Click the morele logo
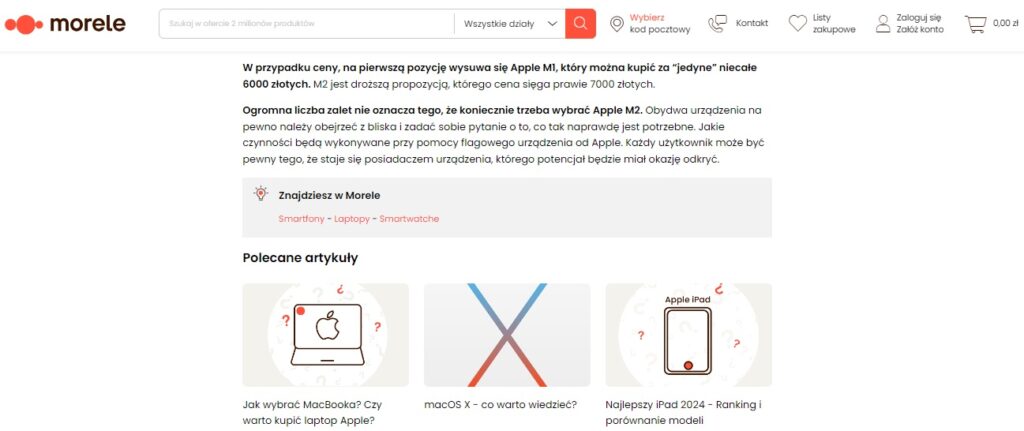 pyautogui.click(x=65, y=24)
